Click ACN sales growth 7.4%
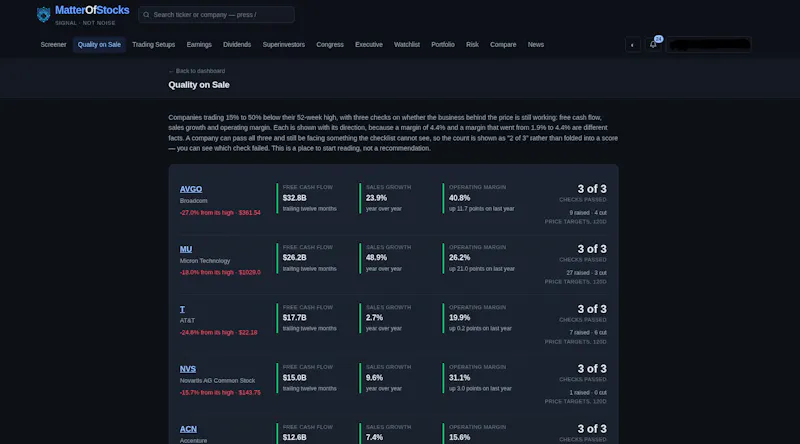Screen dimensions: 800x444 [x=374, y=437]
